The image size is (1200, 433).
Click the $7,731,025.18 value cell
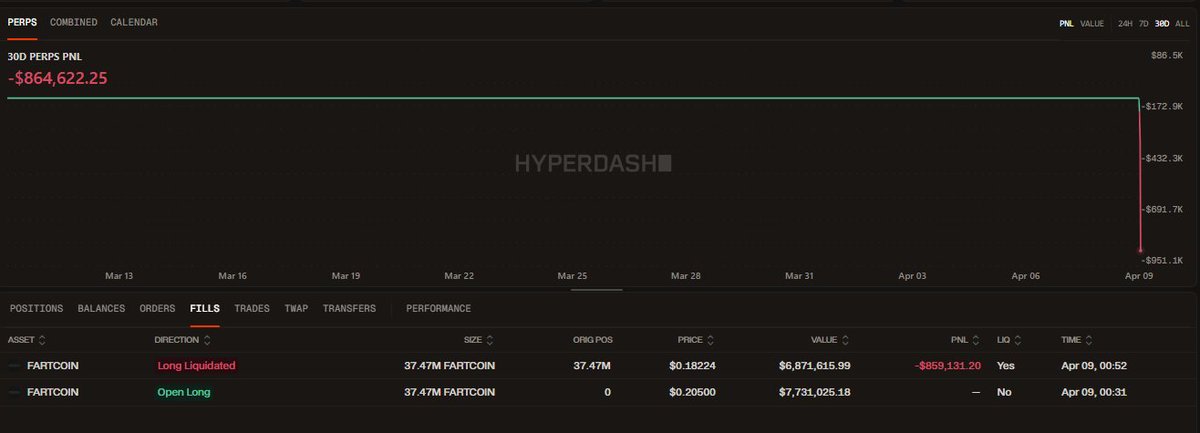pyautogui.click(x=815, y=392)
